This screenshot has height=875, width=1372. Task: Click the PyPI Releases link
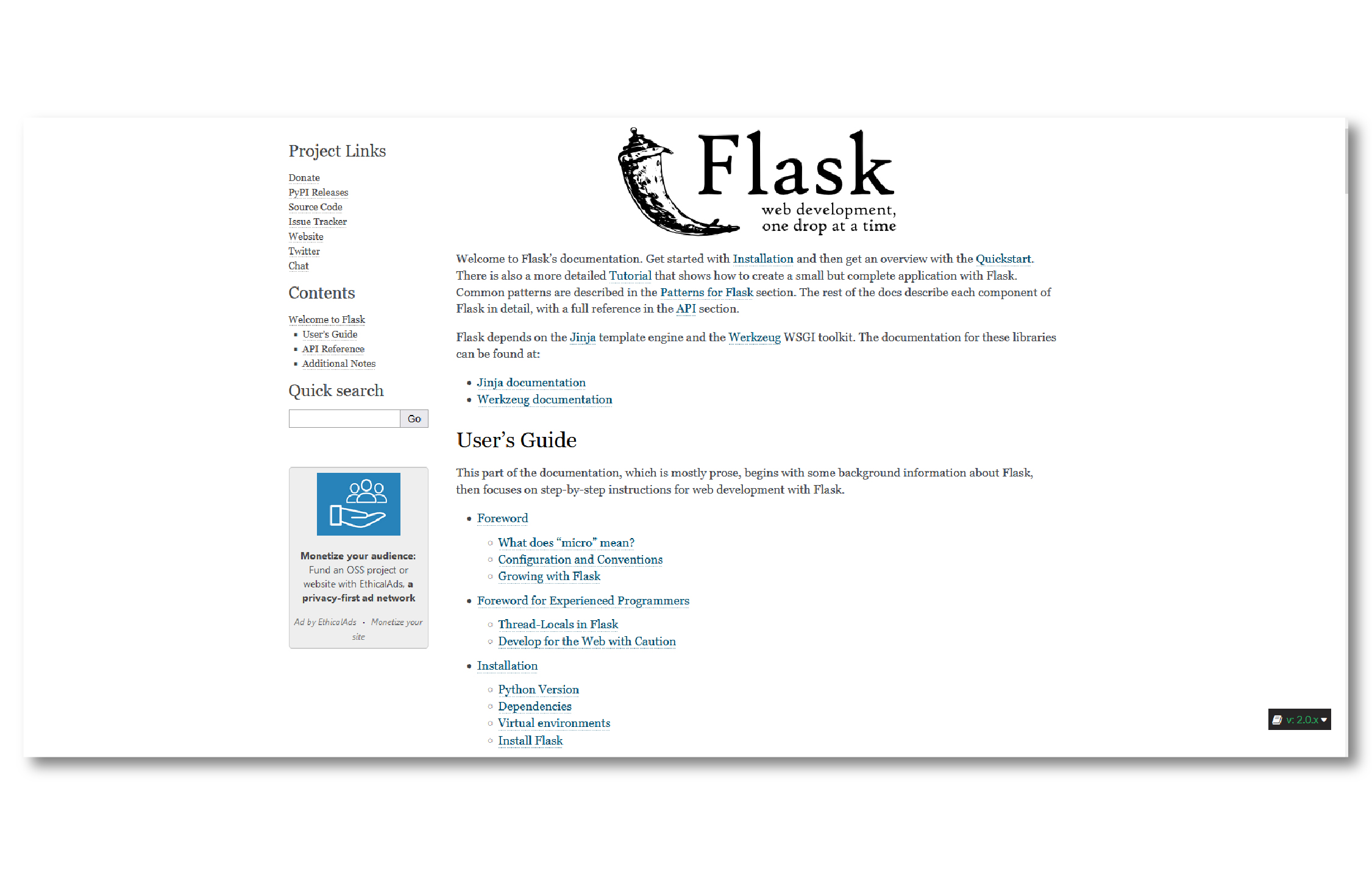(x=318, y=192)
